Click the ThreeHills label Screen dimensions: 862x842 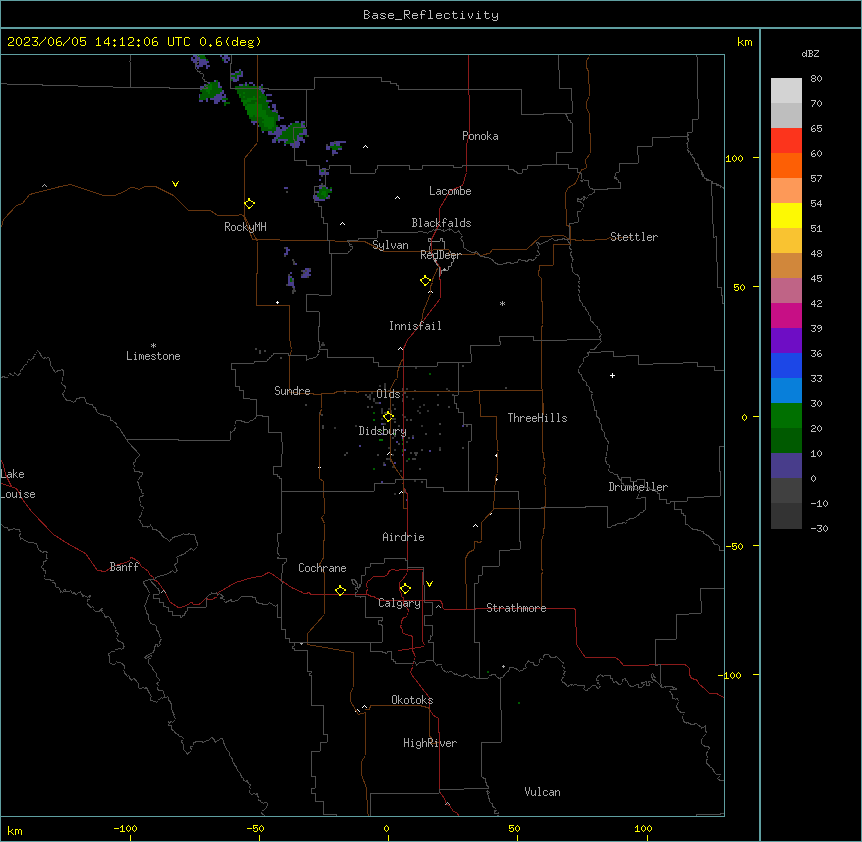538,418
